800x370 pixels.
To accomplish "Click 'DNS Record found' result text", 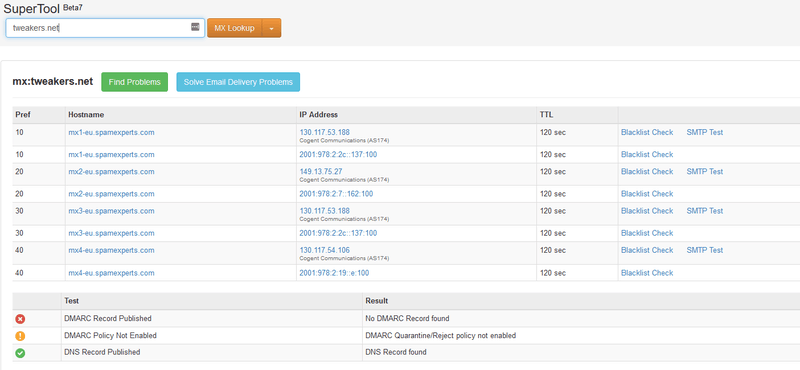I will pyautogui.click(x=396, y=352).
